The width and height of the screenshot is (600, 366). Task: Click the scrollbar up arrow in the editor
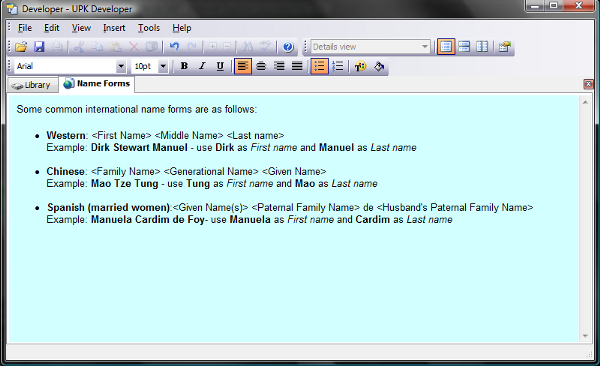585,102
